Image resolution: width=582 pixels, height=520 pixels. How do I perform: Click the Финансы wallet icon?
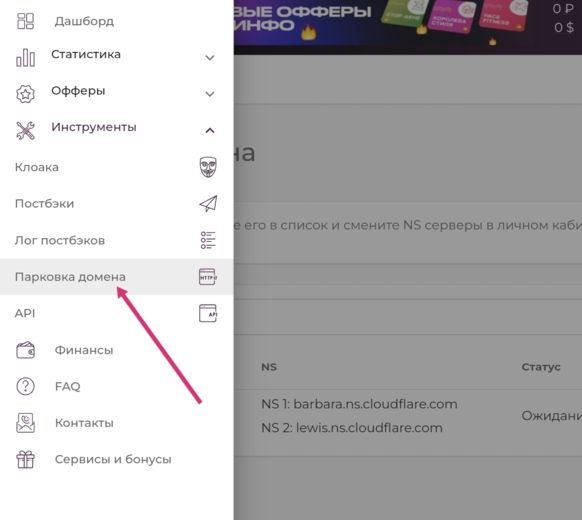[x=25, y=350]
